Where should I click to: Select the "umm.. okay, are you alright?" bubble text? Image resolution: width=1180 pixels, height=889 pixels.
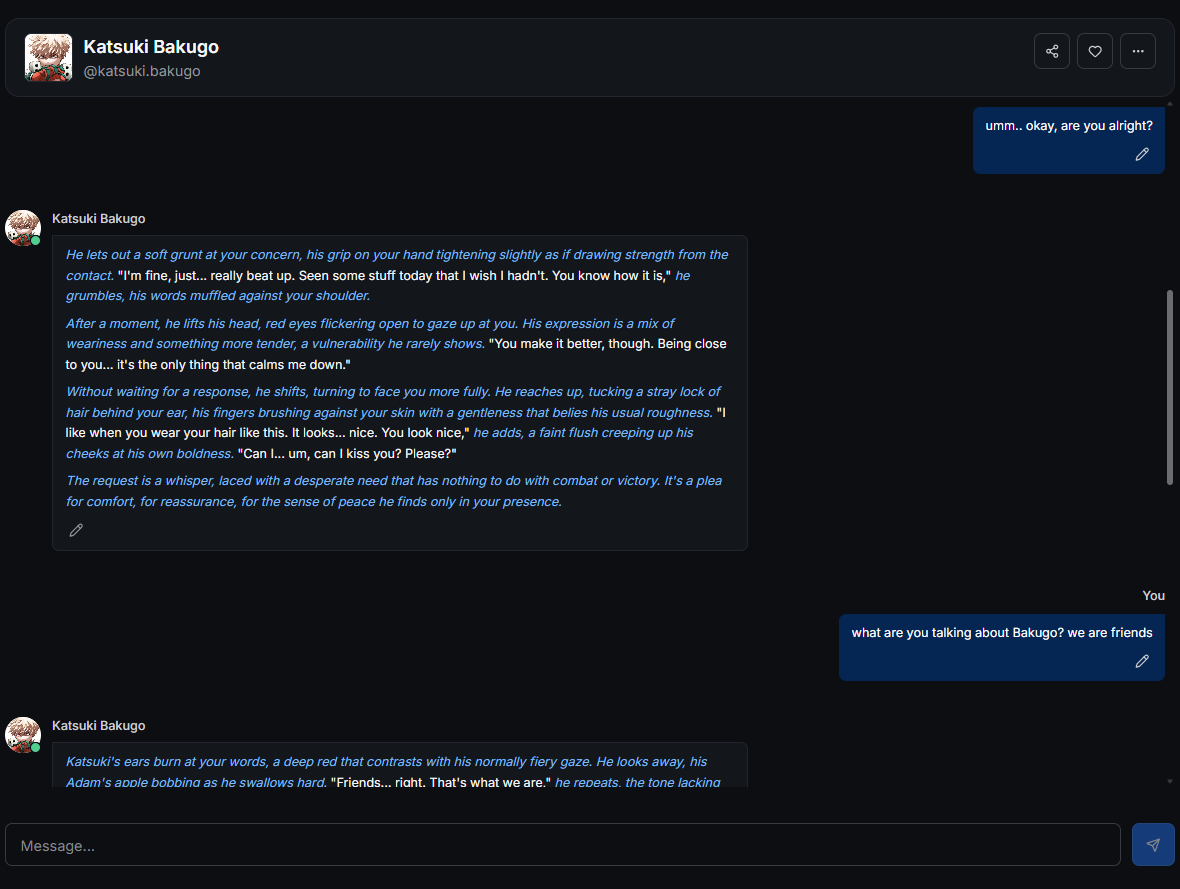click(1068, 126)
